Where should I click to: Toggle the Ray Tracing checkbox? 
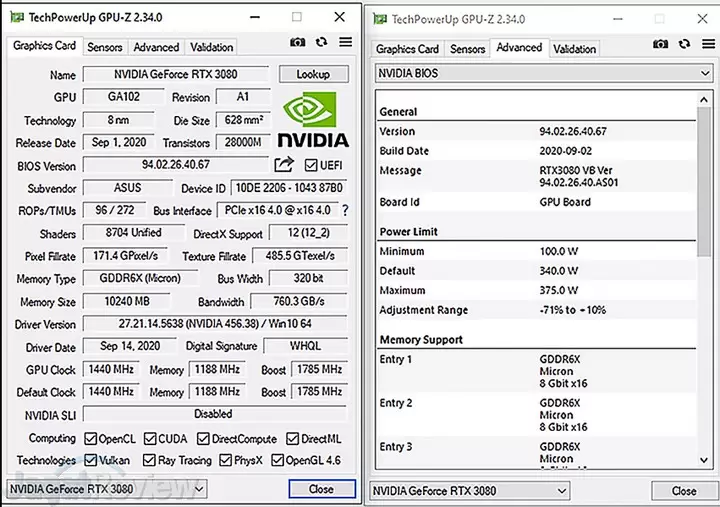[149, 460]
